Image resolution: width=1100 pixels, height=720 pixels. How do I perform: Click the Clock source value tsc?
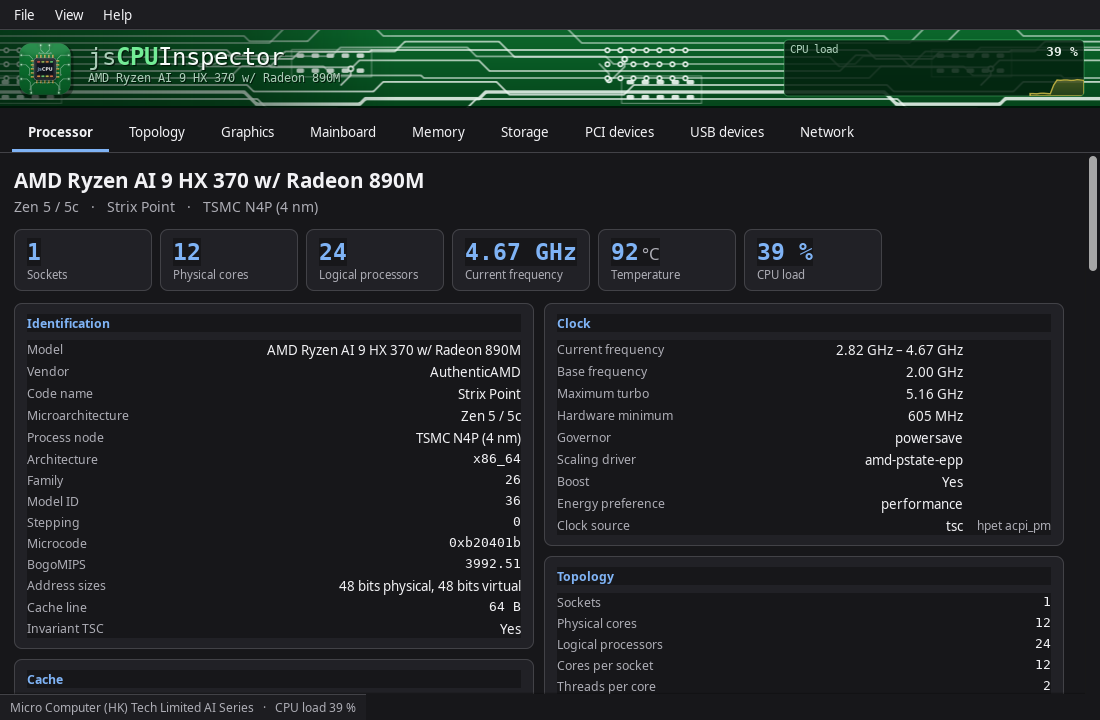954,526
